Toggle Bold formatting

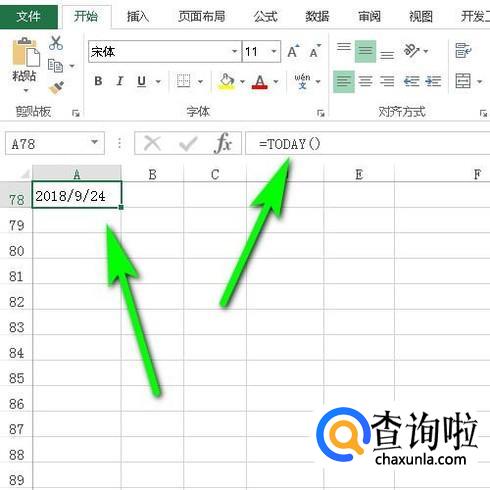pyautogui.click(x=98, y=81)
